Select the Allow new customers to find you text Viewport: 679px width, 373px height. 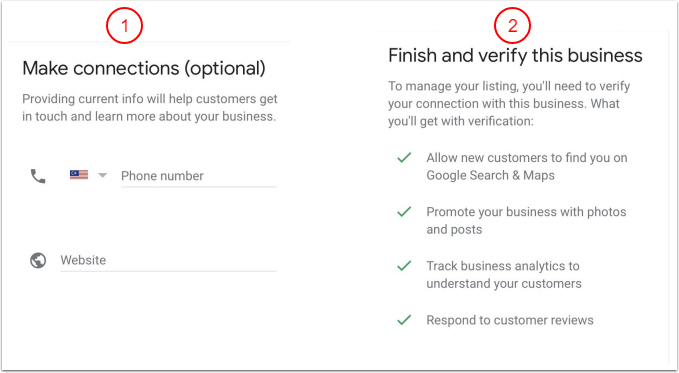coord(527,166)
